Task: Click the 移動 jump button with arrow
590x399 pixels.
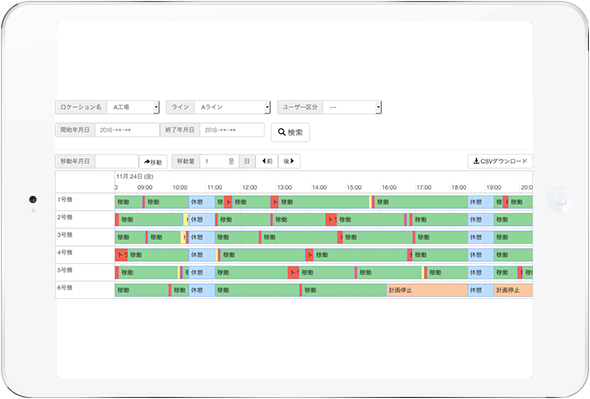Action: pyautogui.click(x=153, y=162)
